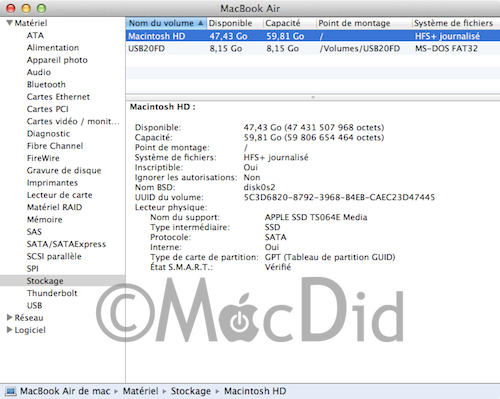This screenshot has height=399, width=500.
Task: Open Cartes vidéo / moniteurs entry
Action: [x=73, y=121]
